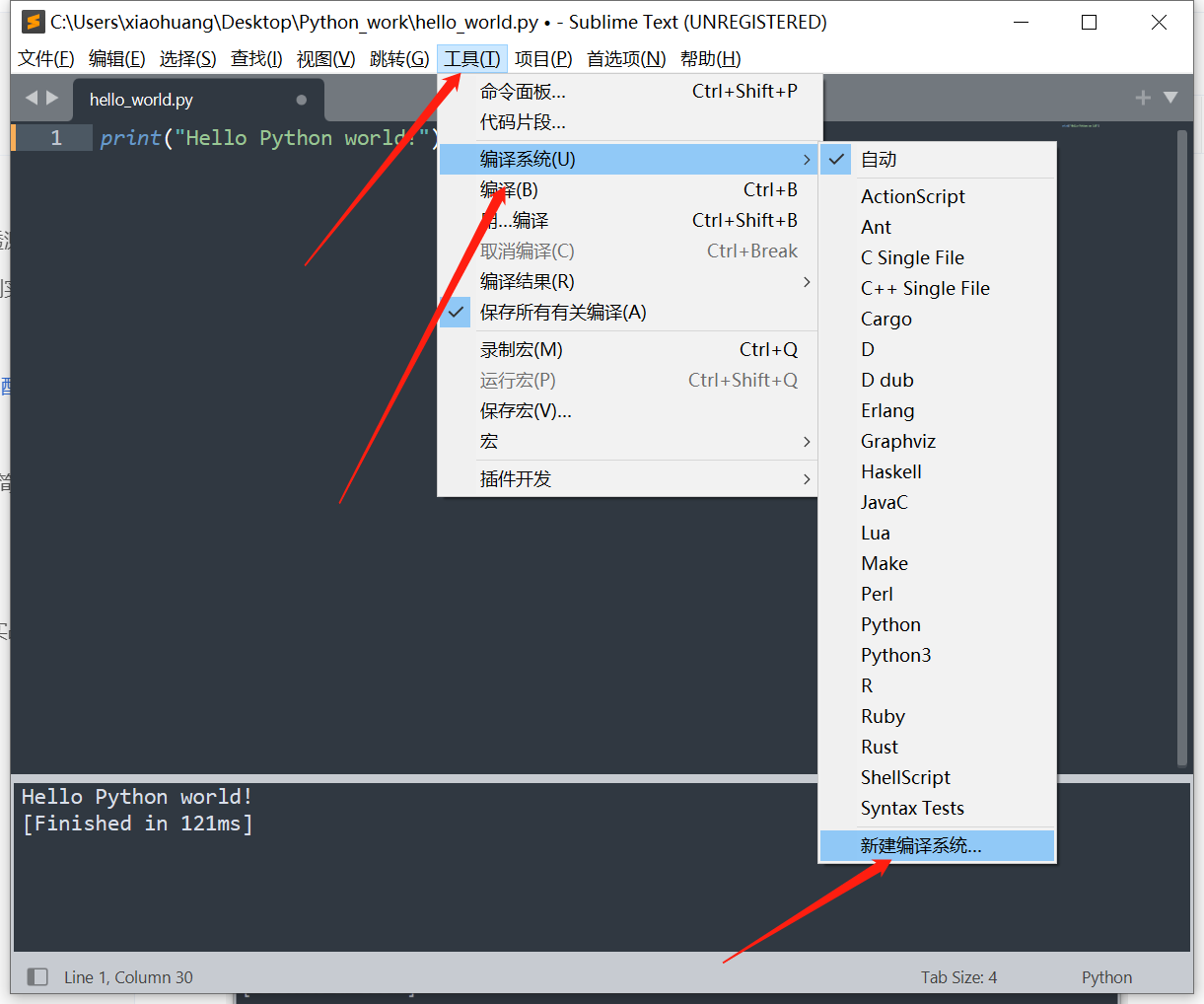Select Ant build system
Screen dimensions: 1204x1004
[x=938, y=227]
